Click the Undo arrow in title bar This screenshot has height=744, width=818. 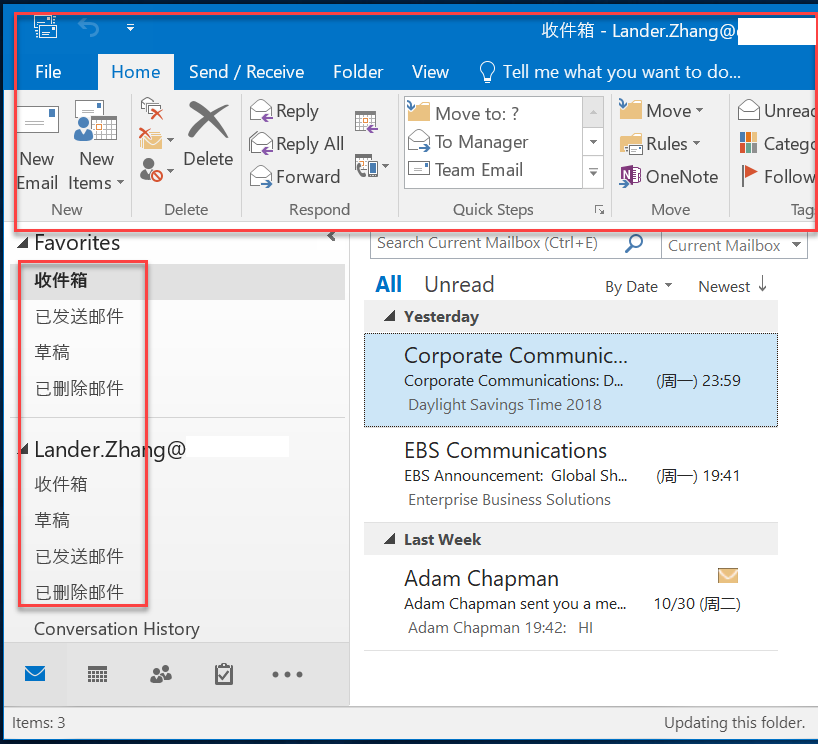click(x=89, y=28)
